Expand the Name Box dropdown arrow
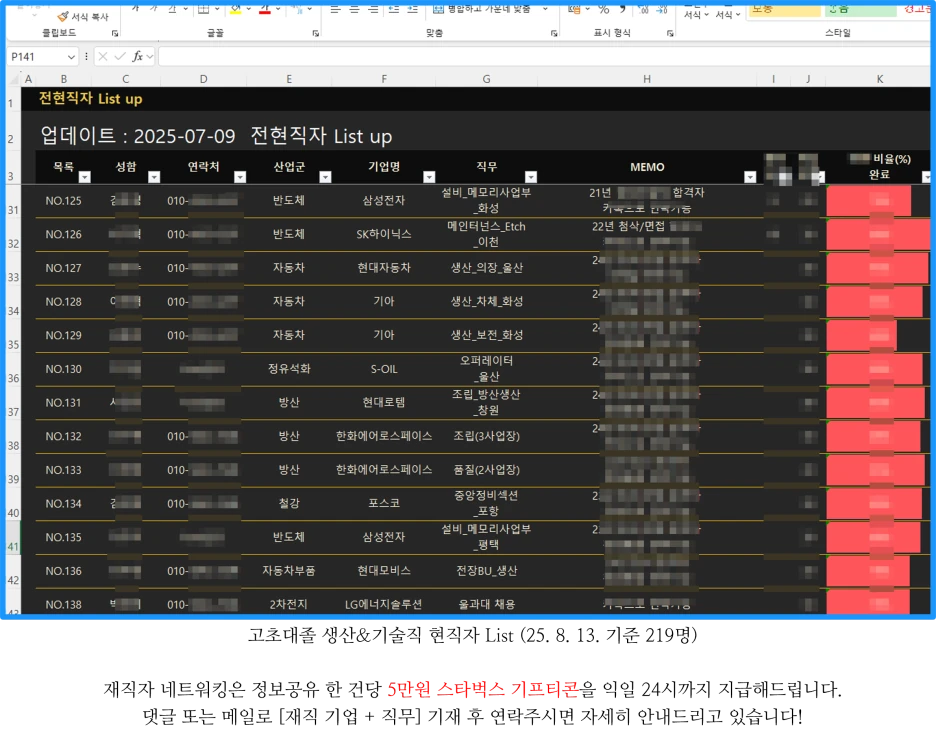The height and width of the screenshot is (739, 936). pos(71,57)
